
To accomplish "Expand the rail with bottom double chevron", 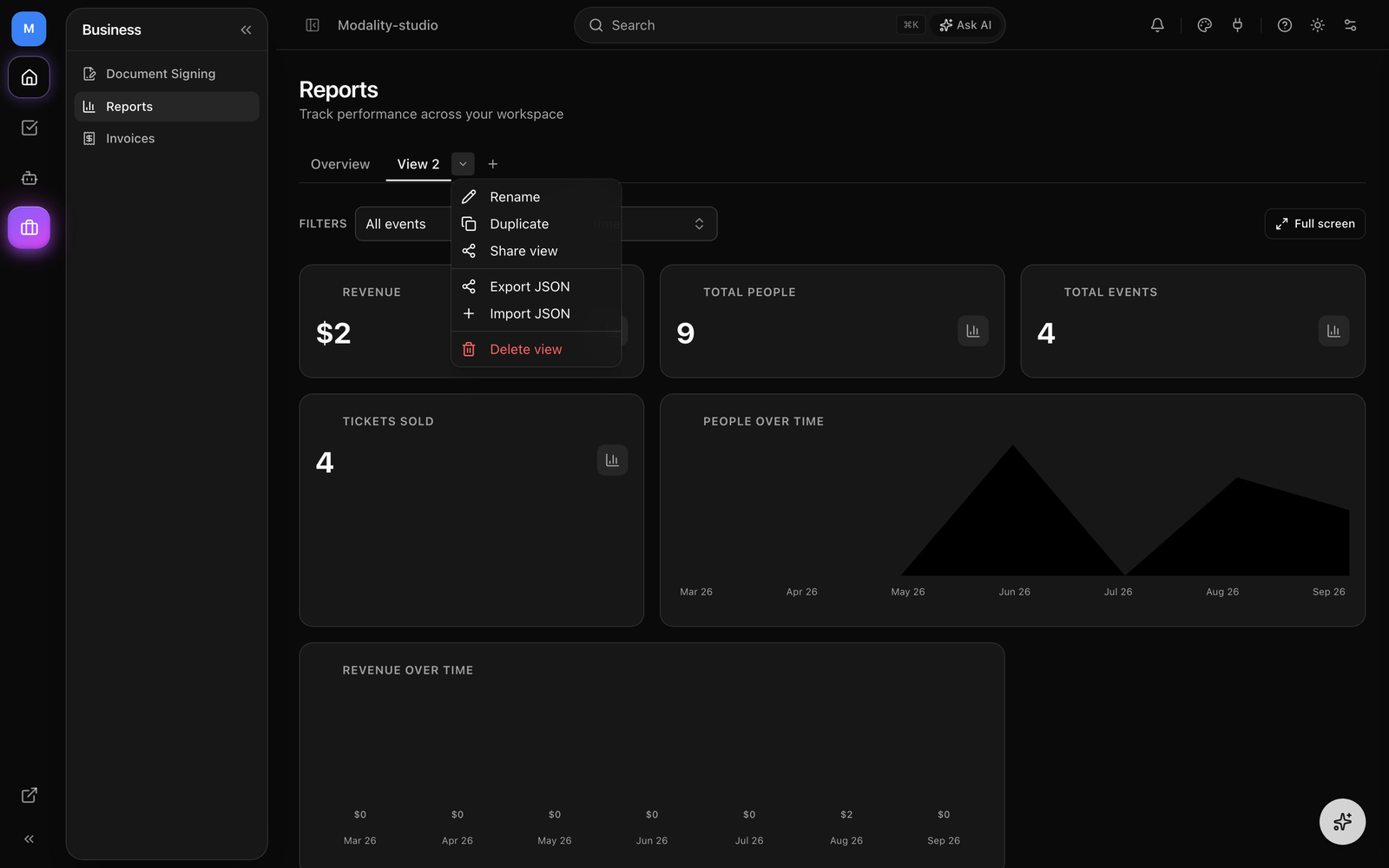I will [29, 838].
